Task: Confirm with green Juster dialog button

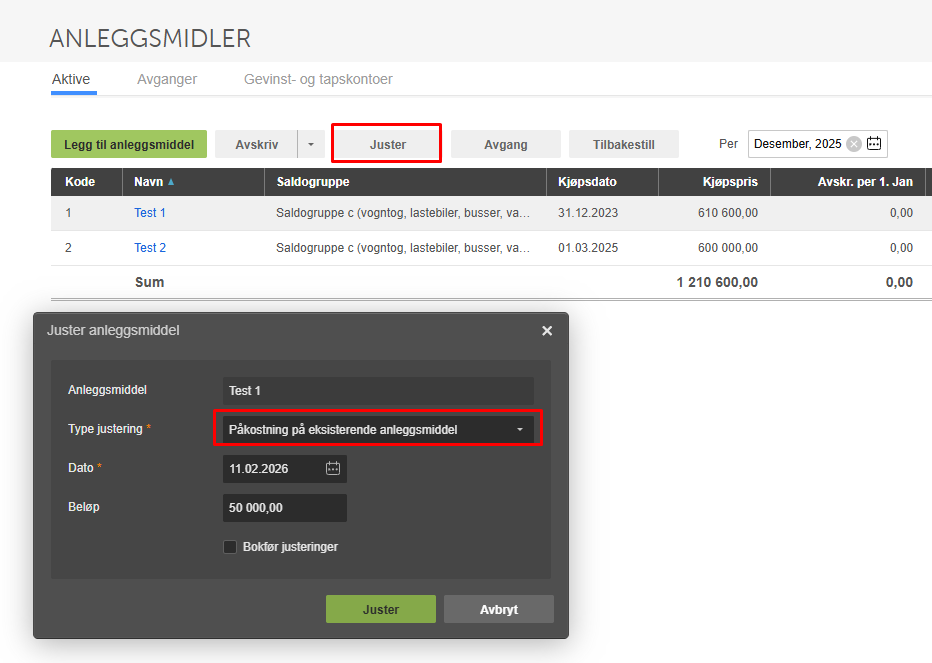Action: click(380, 609)
